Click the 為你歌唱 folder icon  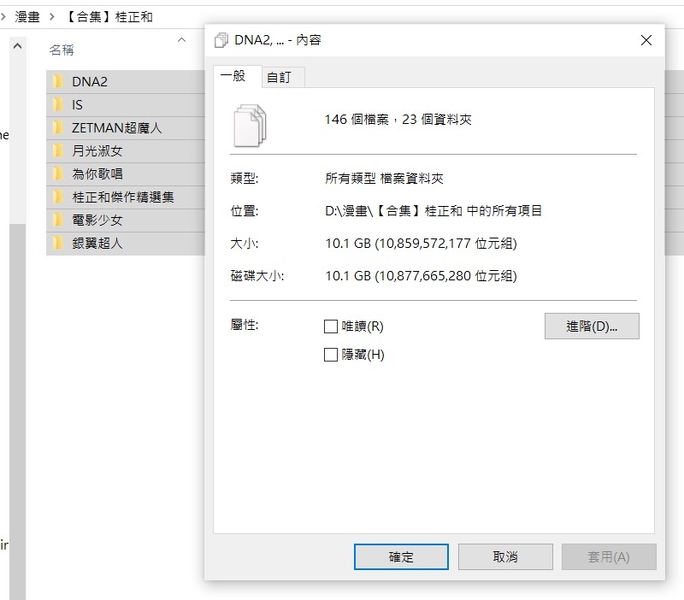(x=58, y=174)
